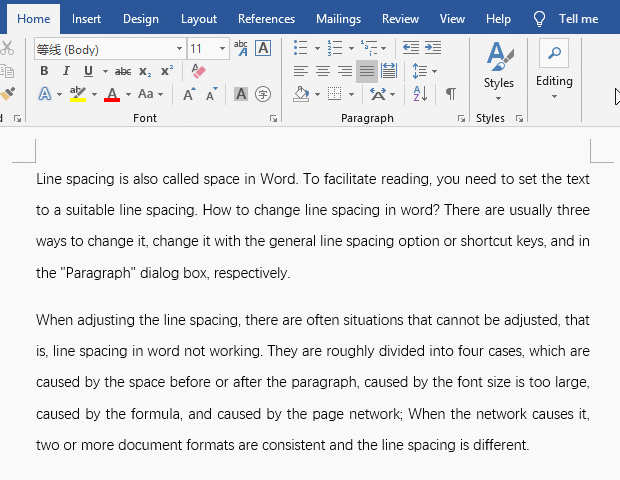
Task: Open Enclose Characters tool
Action: (x=263, y=94)
